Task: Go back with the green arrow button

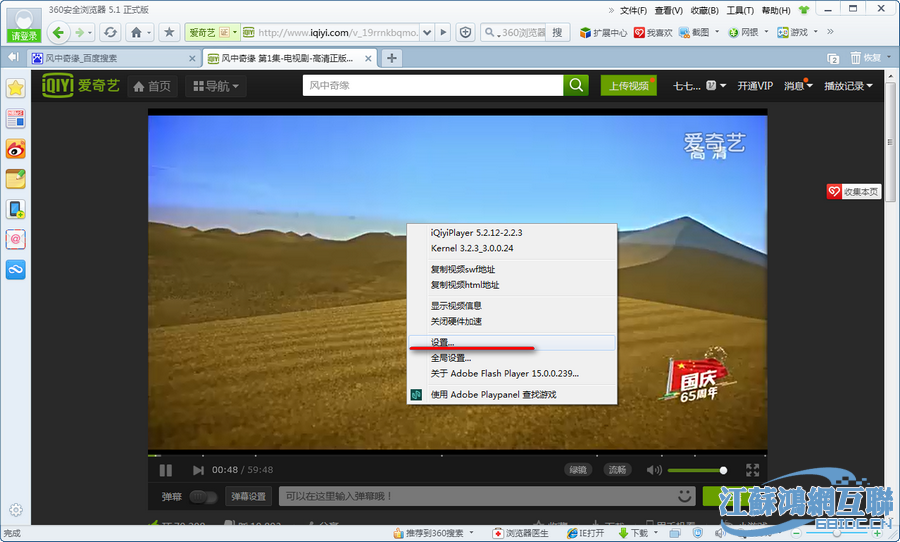Action: [x=58, y=32]
